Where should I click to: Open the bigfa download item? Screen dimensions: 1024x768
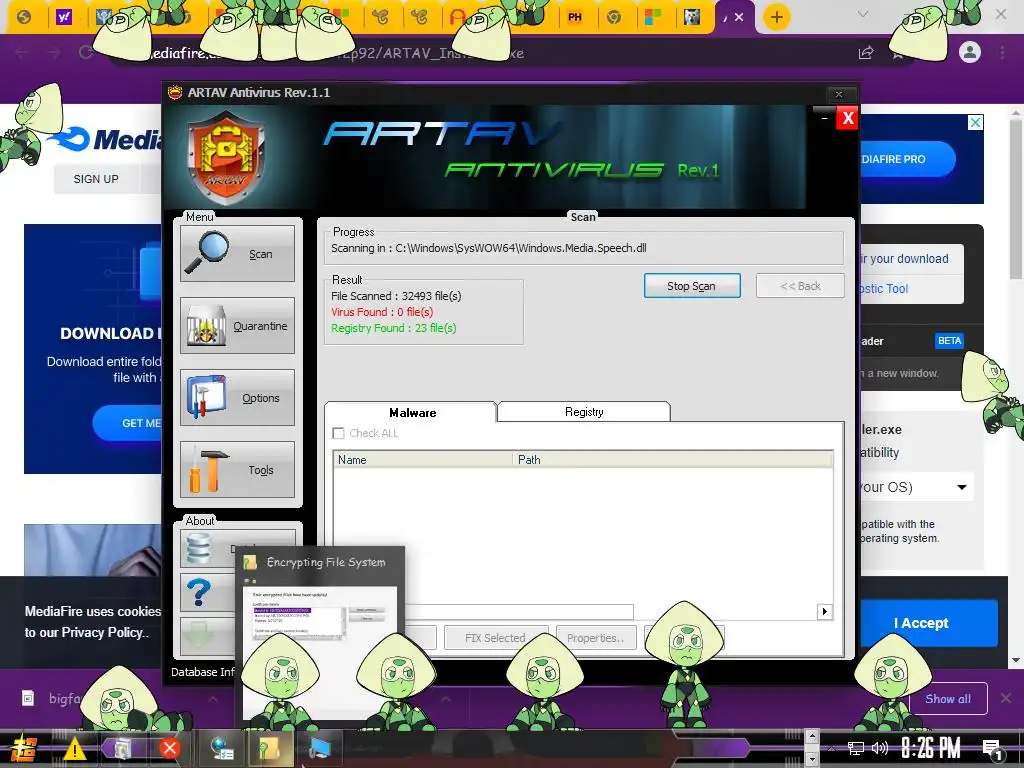pos(52,699)
